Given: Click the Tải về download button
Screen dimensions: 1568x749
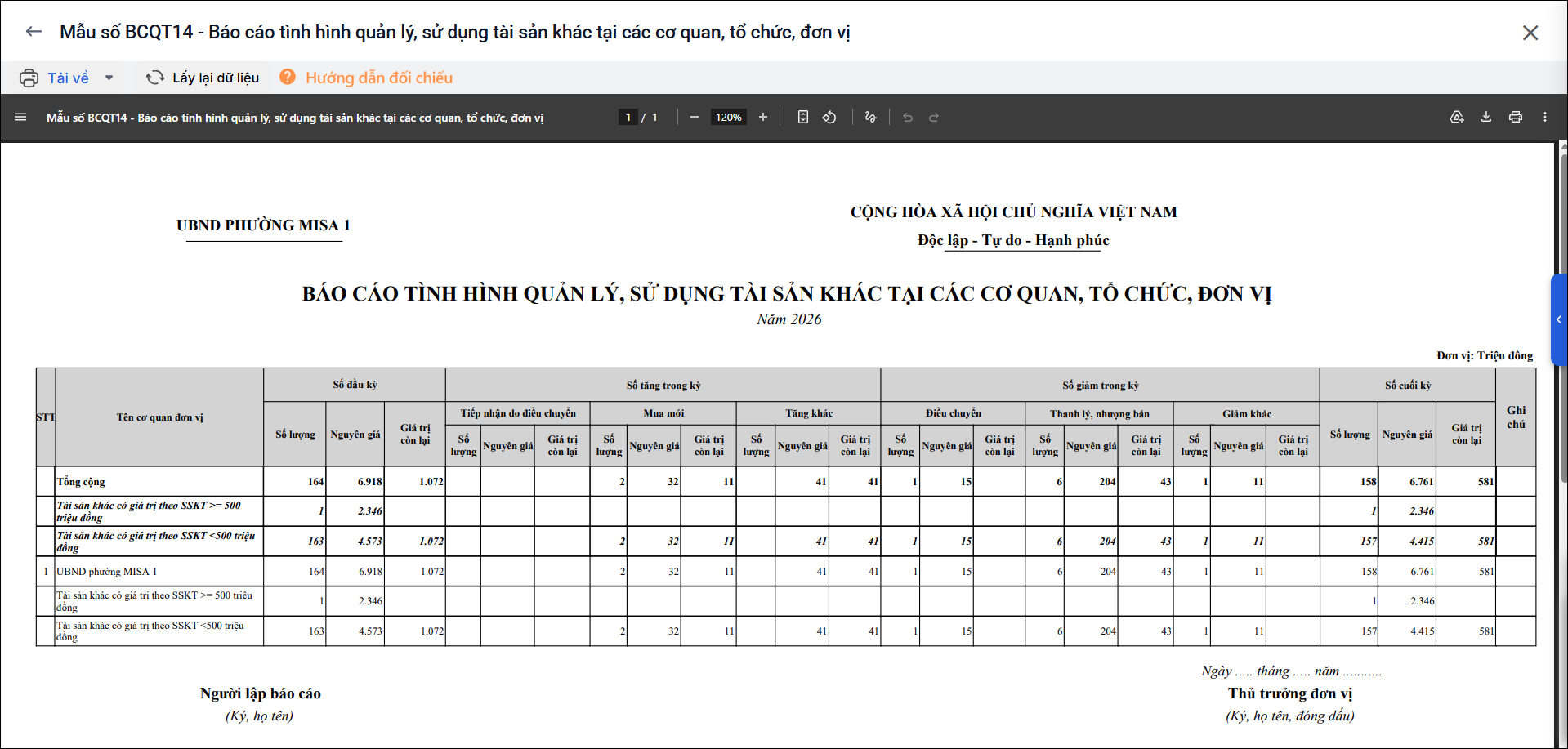Looking at the screenshot, I should point(68,78).
